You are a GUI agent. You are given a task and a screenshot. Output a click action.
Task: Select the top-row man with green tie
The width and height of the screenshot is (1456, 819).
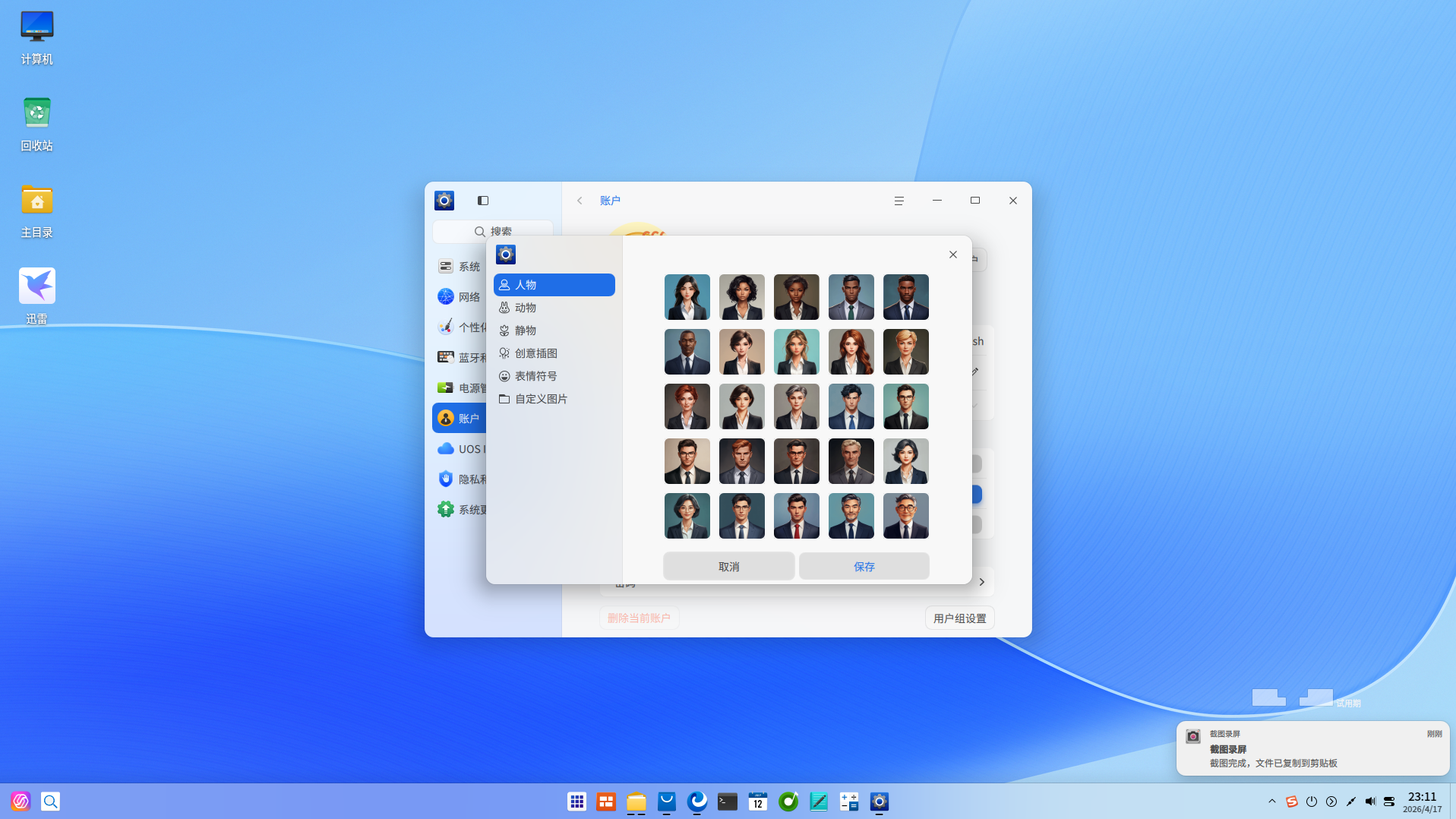pyautogui.click(x=851, y=297)
